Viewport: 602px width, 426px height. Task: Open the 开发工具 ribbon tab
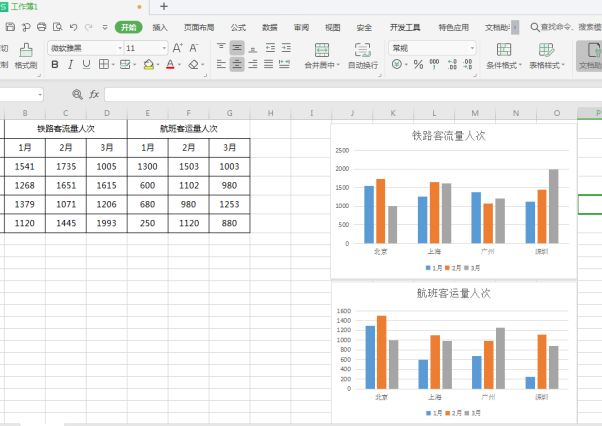pos(405,27)
